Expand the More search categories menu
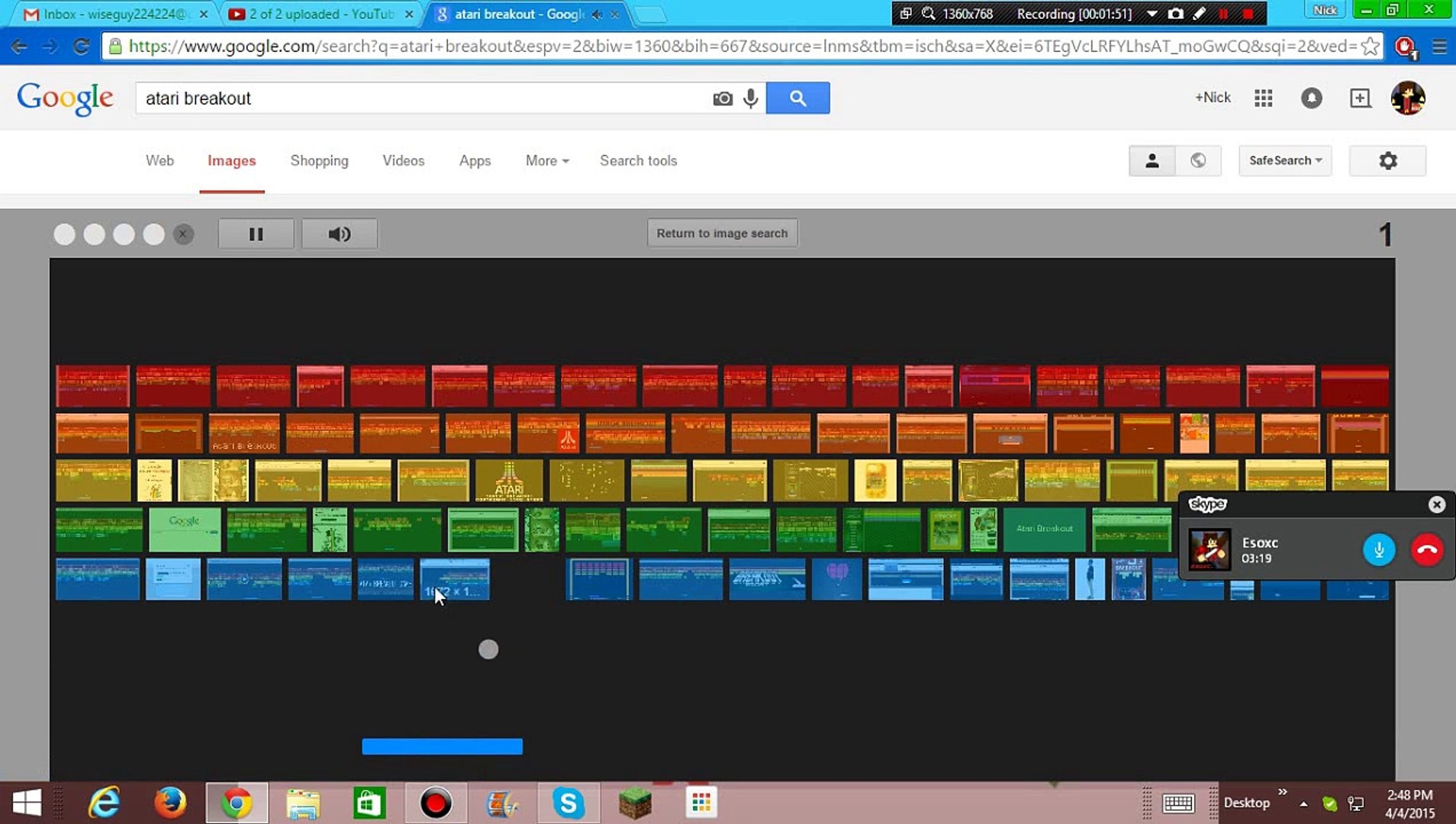Screen dimensions: 1456x824 (547, 160)
